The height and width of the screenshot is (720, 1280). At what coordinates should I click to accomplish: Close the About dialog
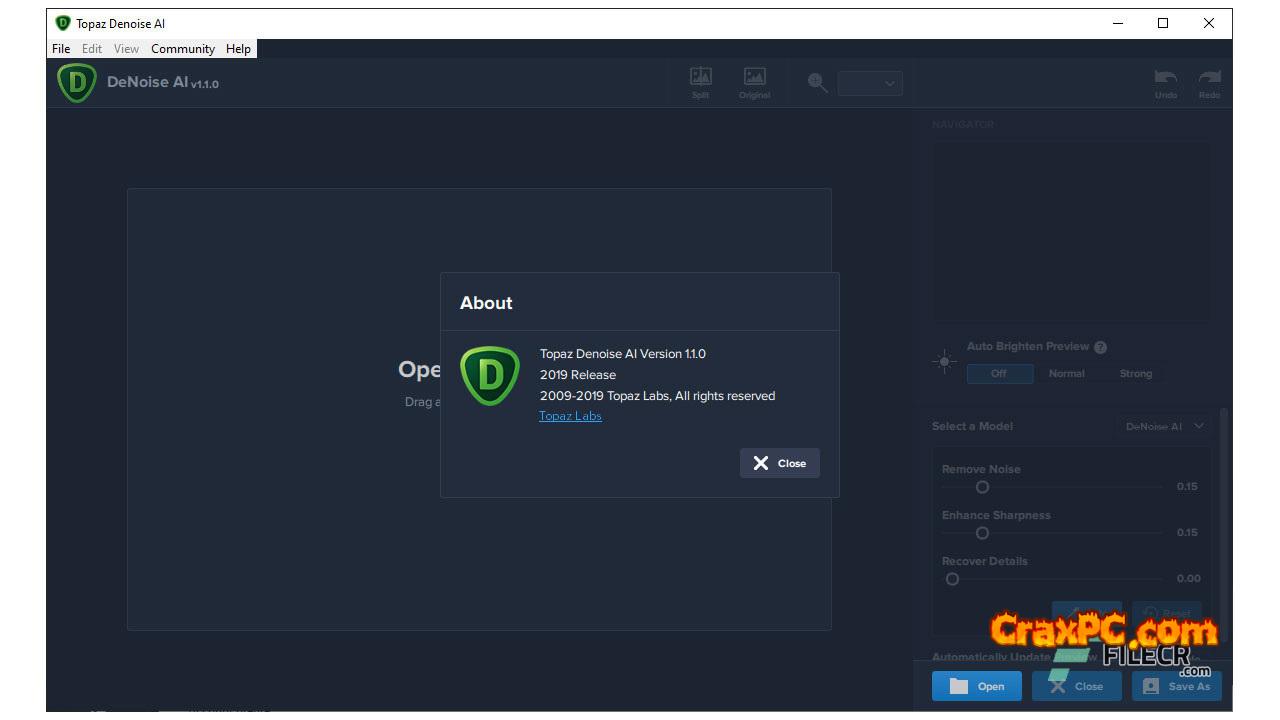[x=780, y=463]
